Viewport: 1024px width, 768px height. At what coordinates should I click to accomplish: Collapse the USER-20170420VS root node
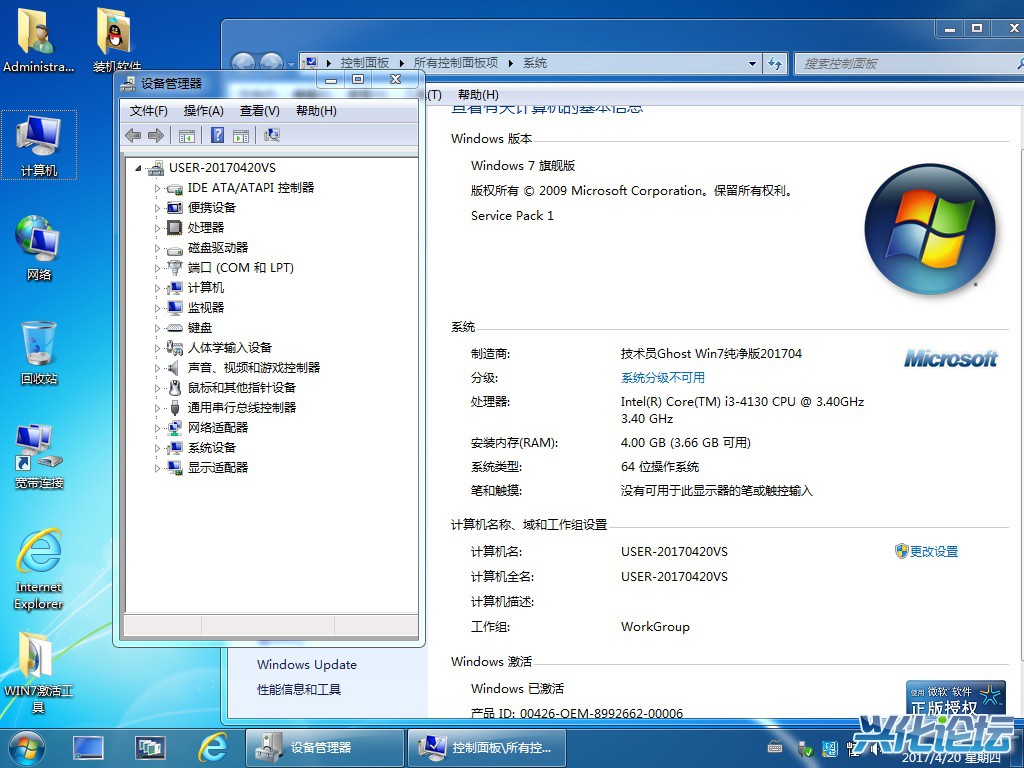click(x=138, y=168)
